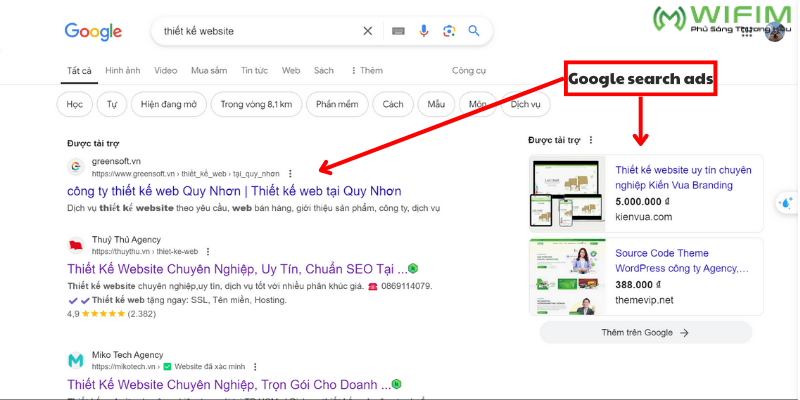
Task: Click the kienvua.com product thumbnail
Action: pyautogui.click(x=567, y=194)
